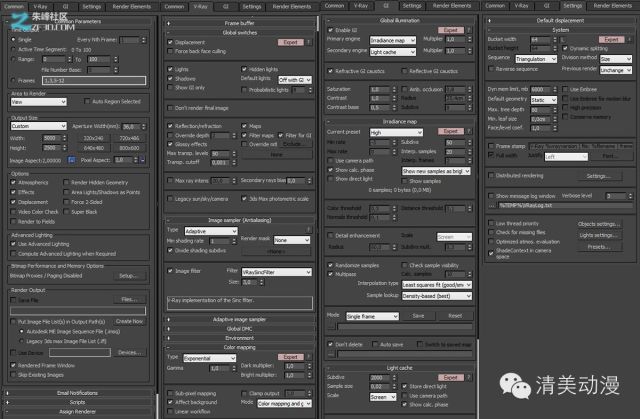Click the Light cache question-mark help button
The image size is (640, 419).
click(469, 377)
